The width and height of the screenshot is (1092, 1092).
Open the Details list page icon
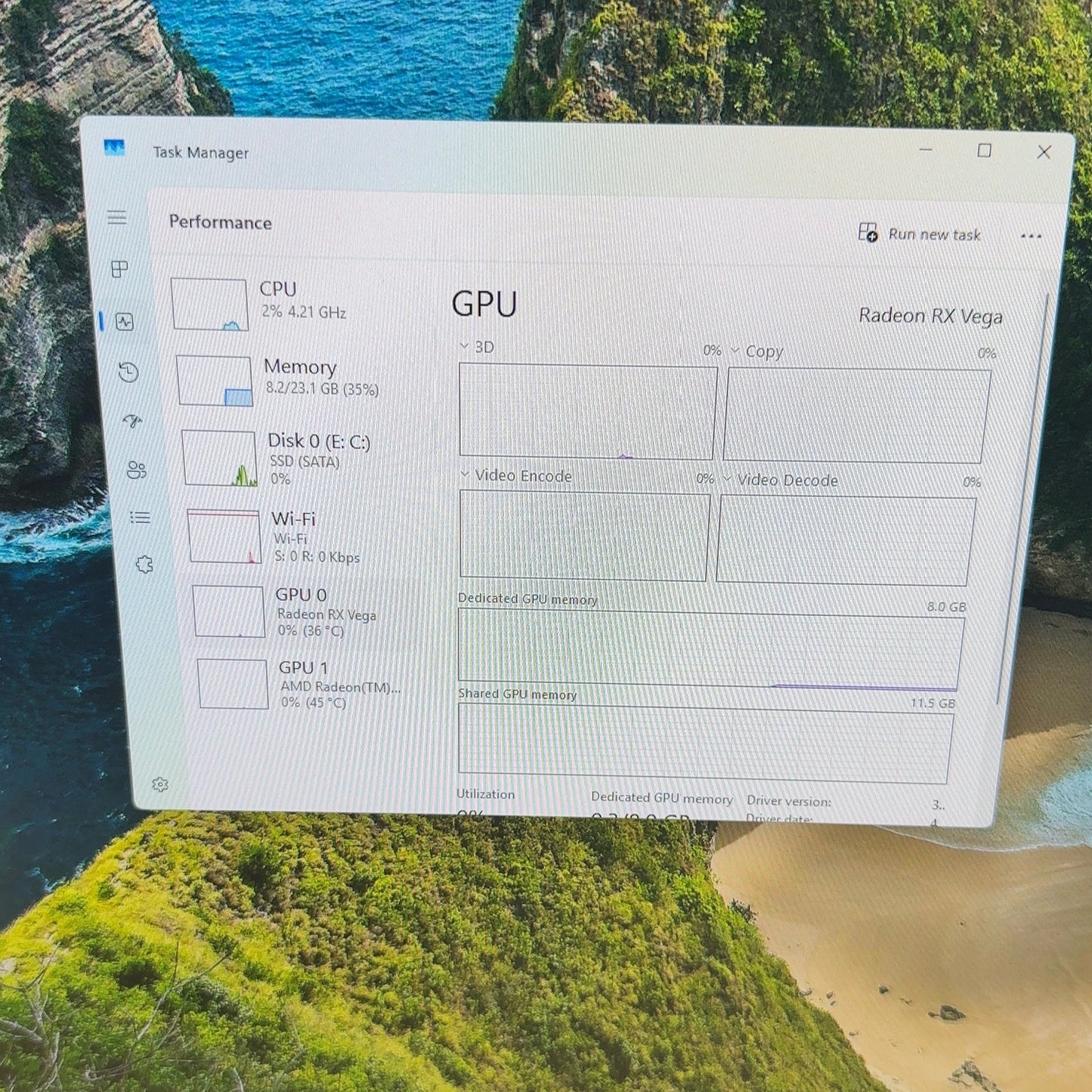140,518
